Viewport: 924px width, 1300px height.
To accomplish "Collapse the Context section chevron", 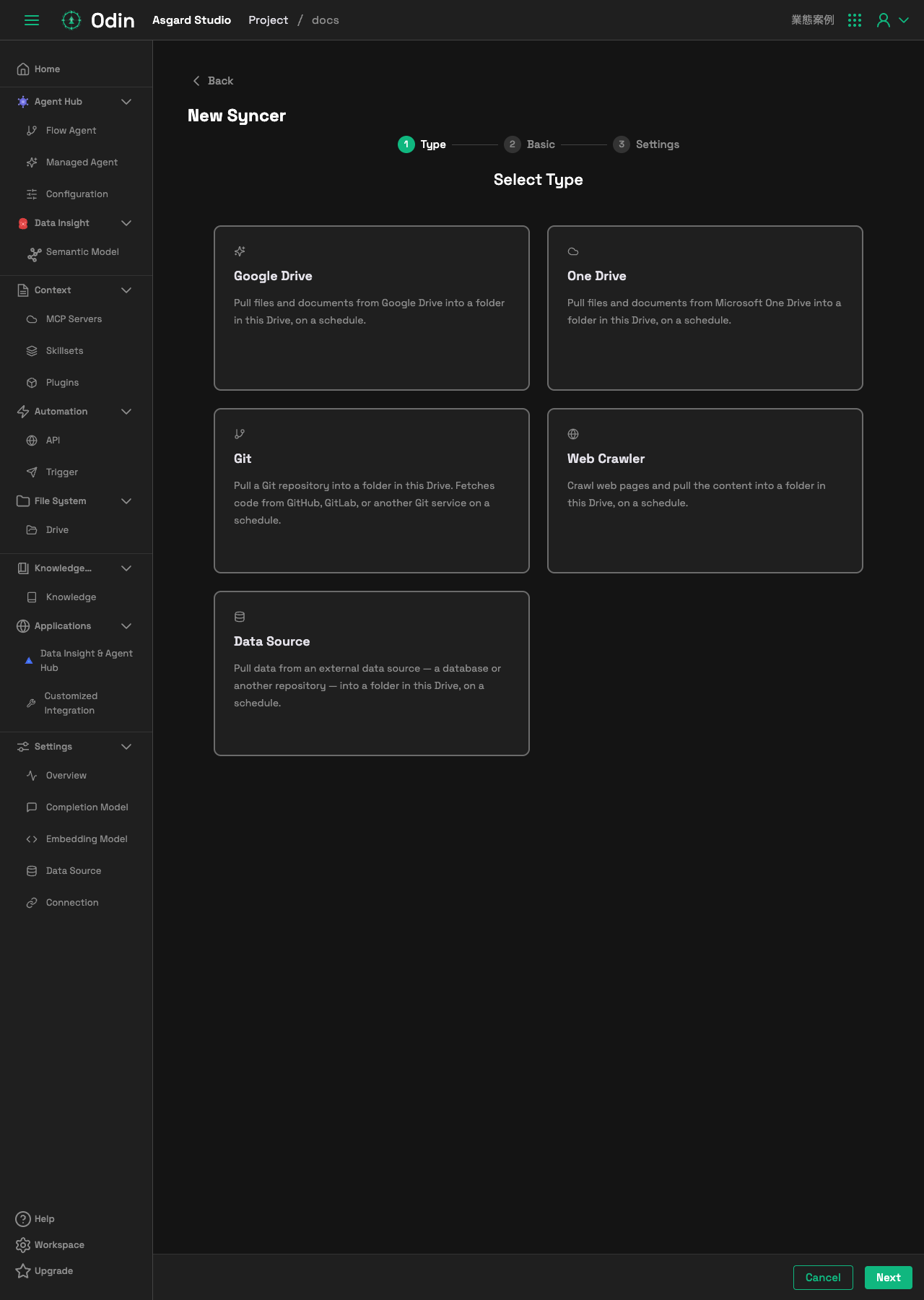I will click(x=126, y=290).
